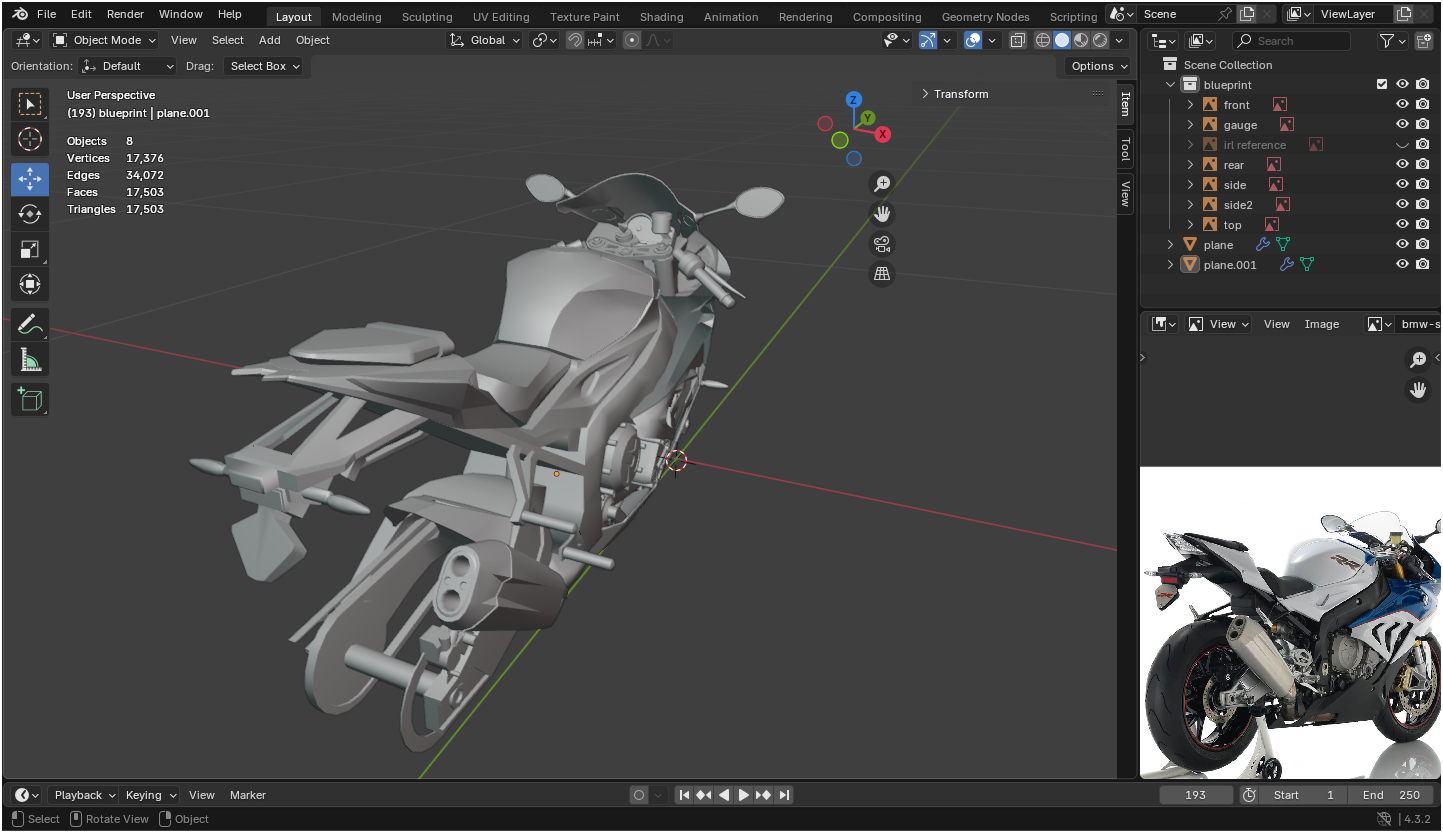
Task: Click the Blender logo icon
Action: 20,14
